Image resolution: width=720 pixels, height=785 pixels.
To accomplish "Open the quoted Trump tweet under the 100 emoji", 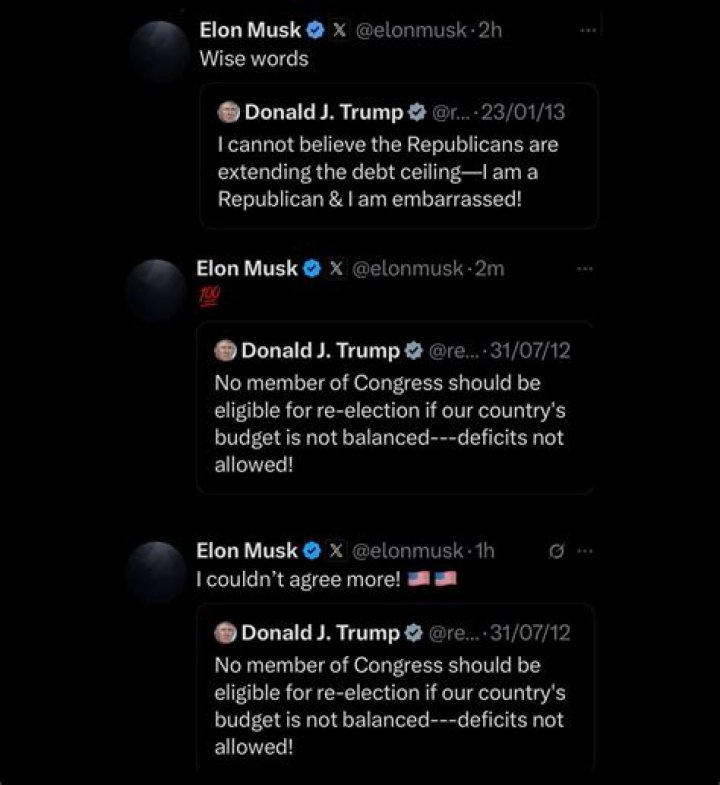I will [396, 408].
